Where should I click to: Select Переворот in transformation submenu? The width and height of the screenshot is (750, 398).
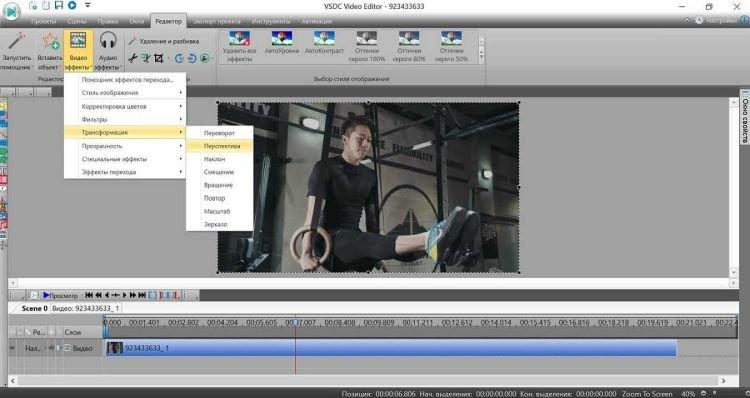click(220, 133)
